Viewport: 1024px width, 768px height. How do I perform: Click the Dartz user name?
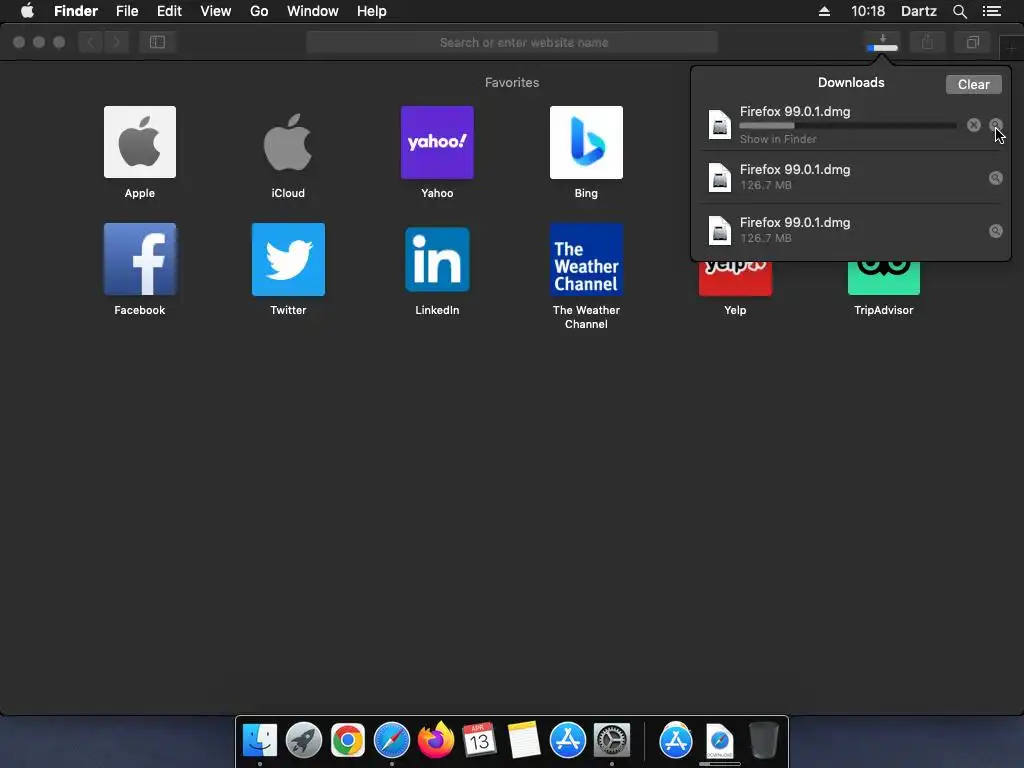919,11
